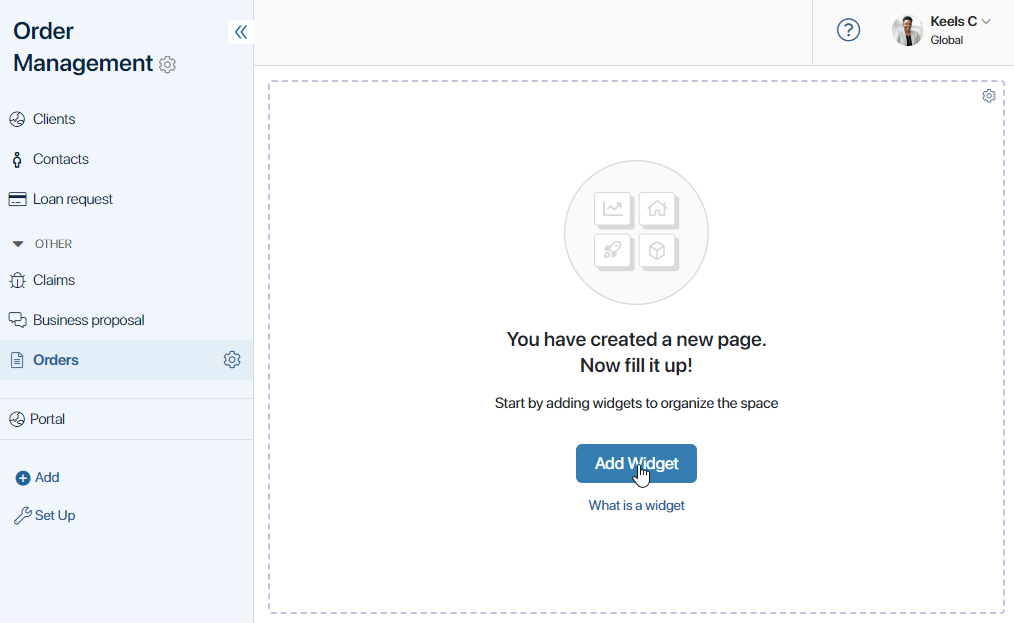This screenshot has height=623, width=1014.
Task: Open the Loan request section
Action: click(73, 199)
